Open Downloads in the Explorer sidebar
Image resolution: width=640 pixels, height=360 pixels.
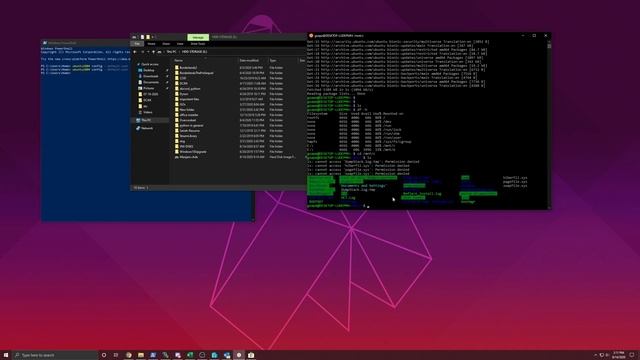click(150, 76)
